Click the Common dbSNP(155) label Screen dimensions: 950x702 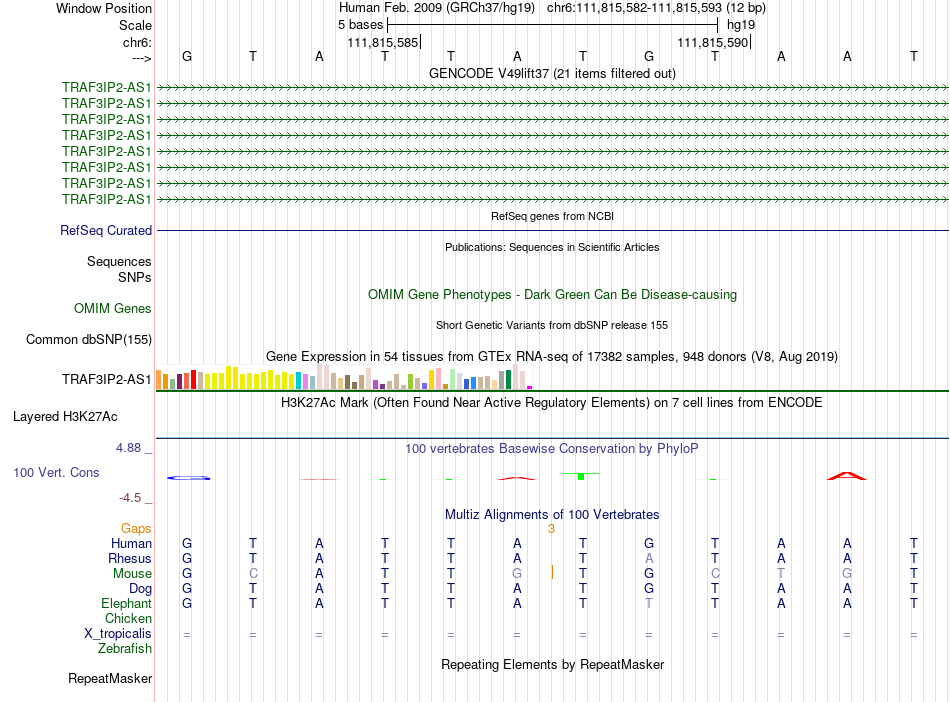click(88, 339)
